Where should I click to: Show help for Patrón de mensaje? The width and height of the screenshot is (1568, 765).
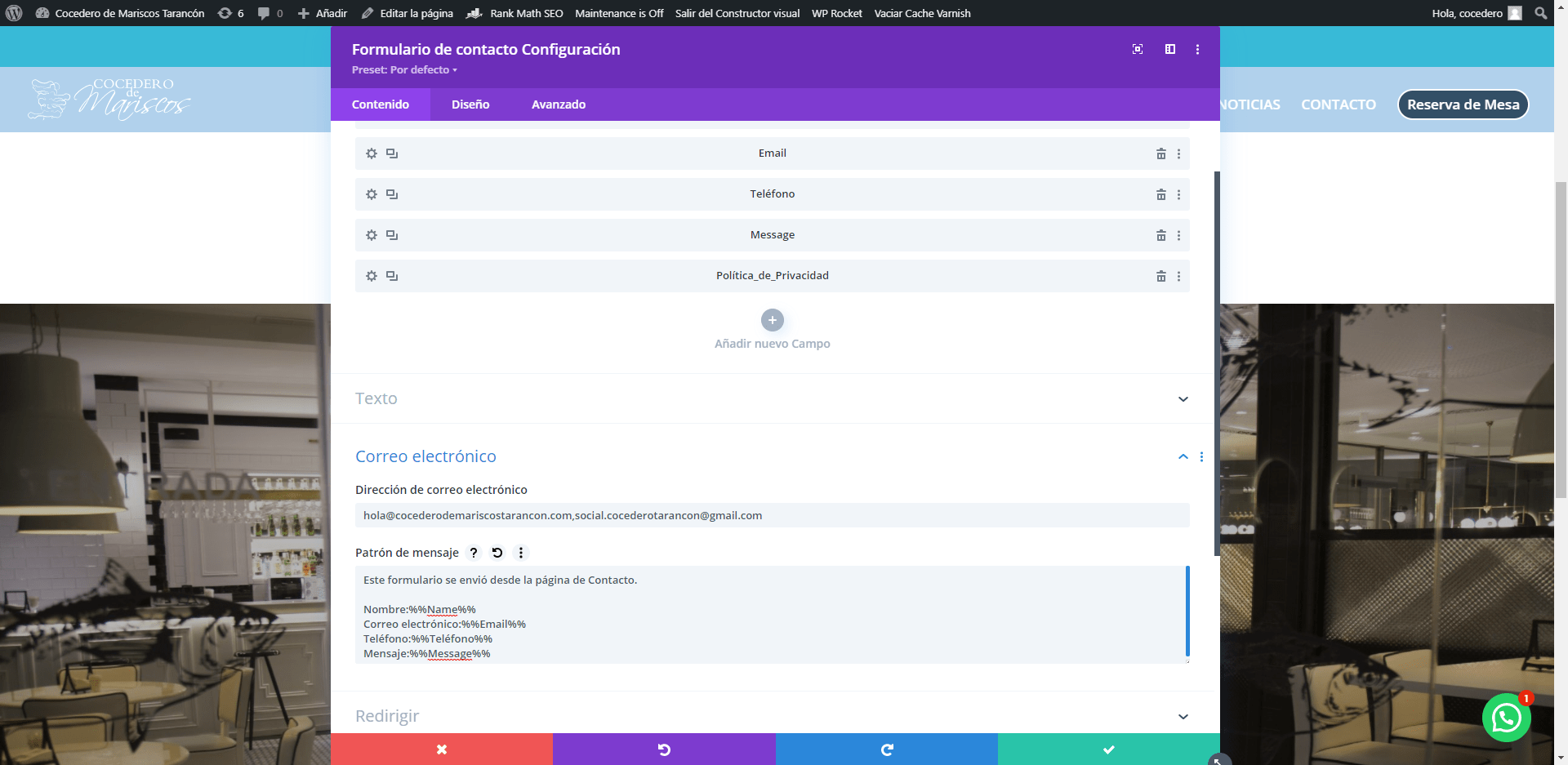tap(474, 553)
